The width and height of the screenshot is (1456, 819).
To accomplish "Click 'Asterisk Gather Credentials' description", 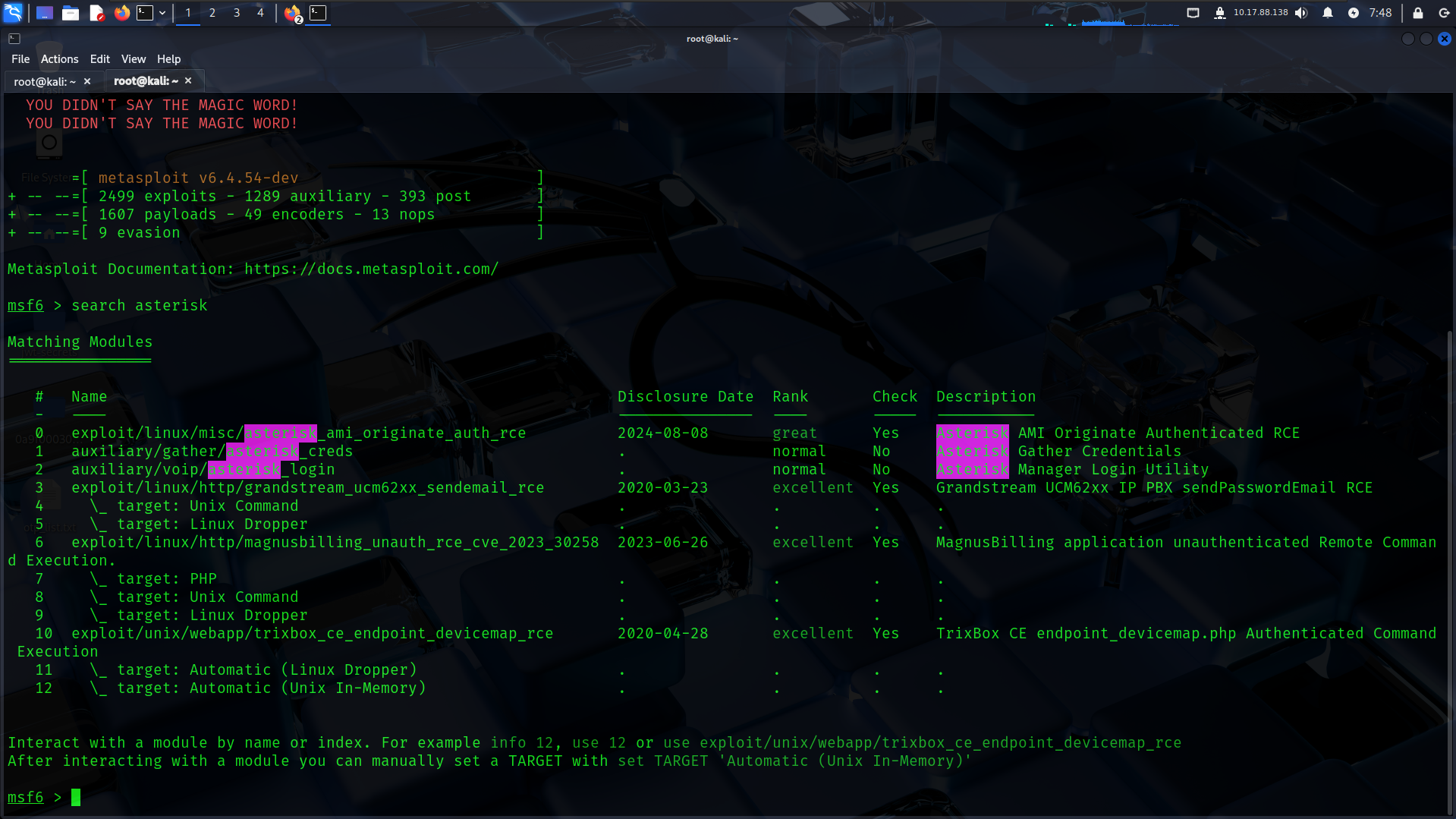I will (1059, 452).
